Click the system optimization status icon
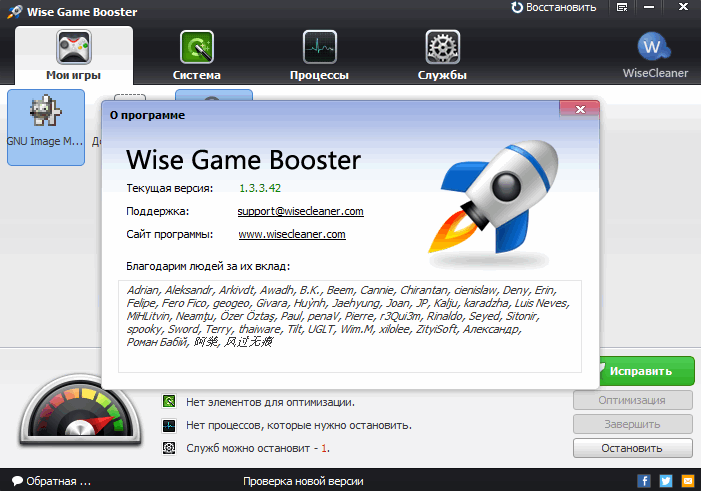 tap(169, 401)
